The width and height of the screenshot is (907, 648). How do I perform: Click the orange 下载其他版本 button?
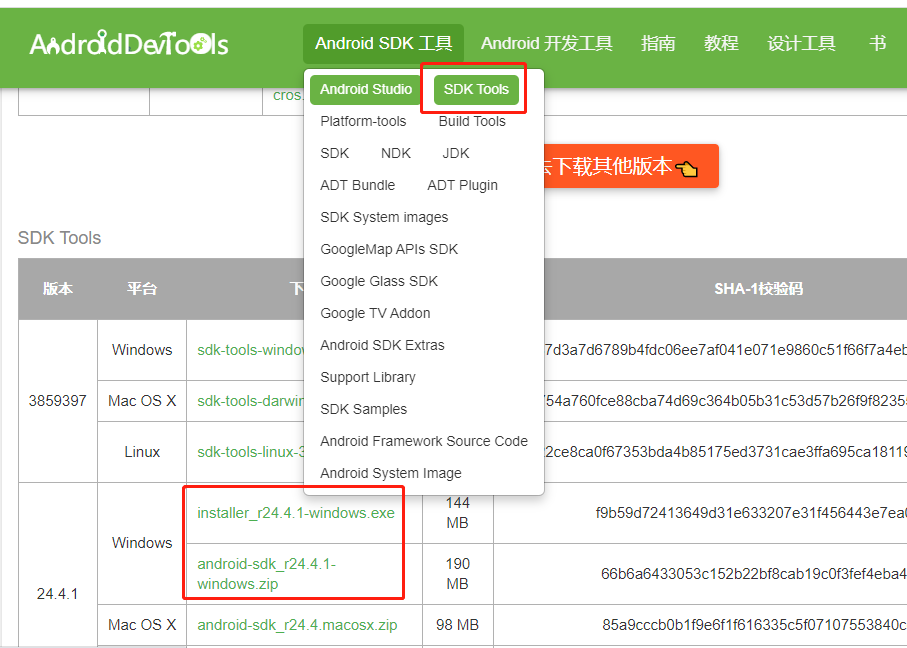pos(631,166)
